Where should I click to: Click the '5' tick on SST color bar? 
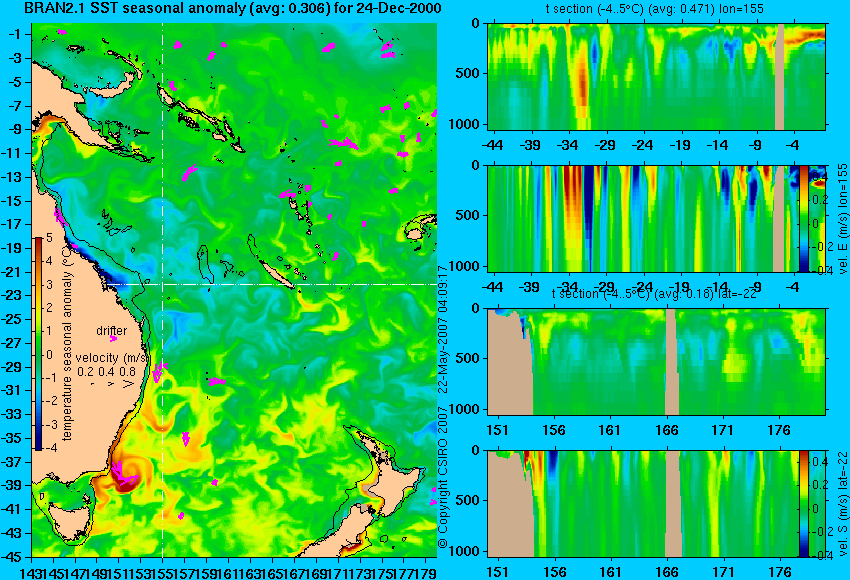(x=49, y=237)
